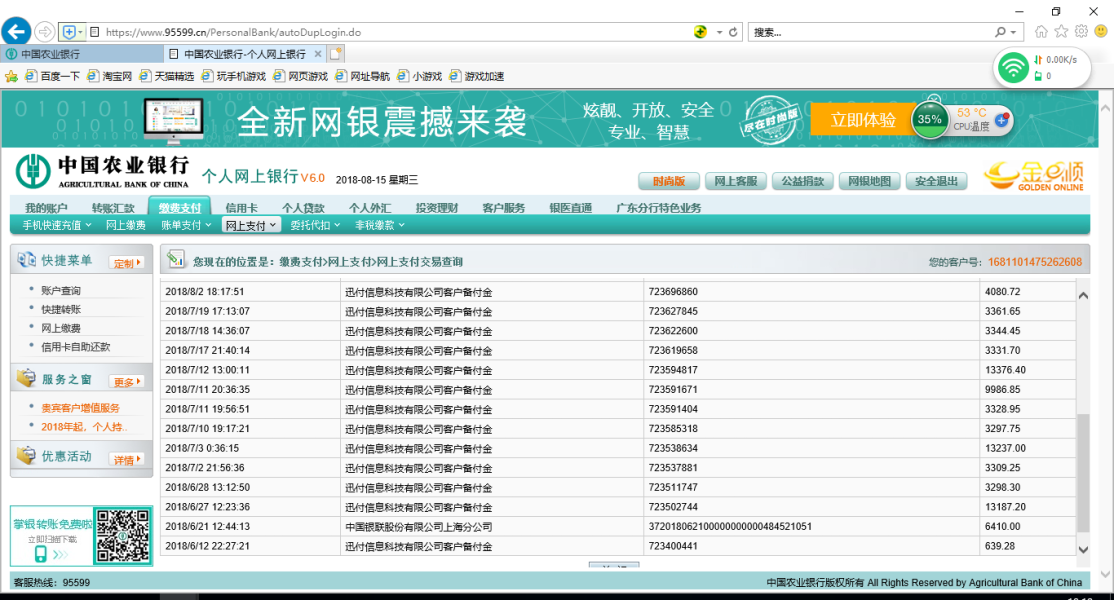
Task: Click the browser back arrow button
Action: click(16, 32)
